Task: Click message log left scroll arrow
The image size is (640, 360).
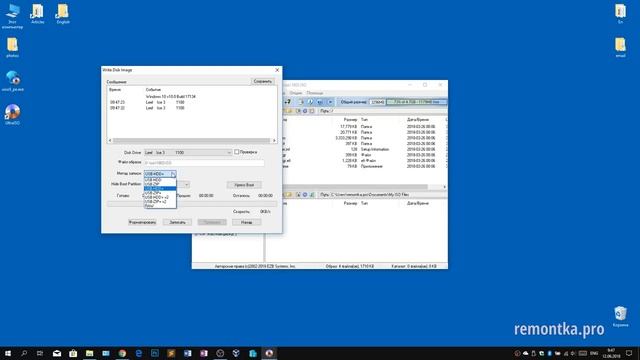Action: click(110, 140)
